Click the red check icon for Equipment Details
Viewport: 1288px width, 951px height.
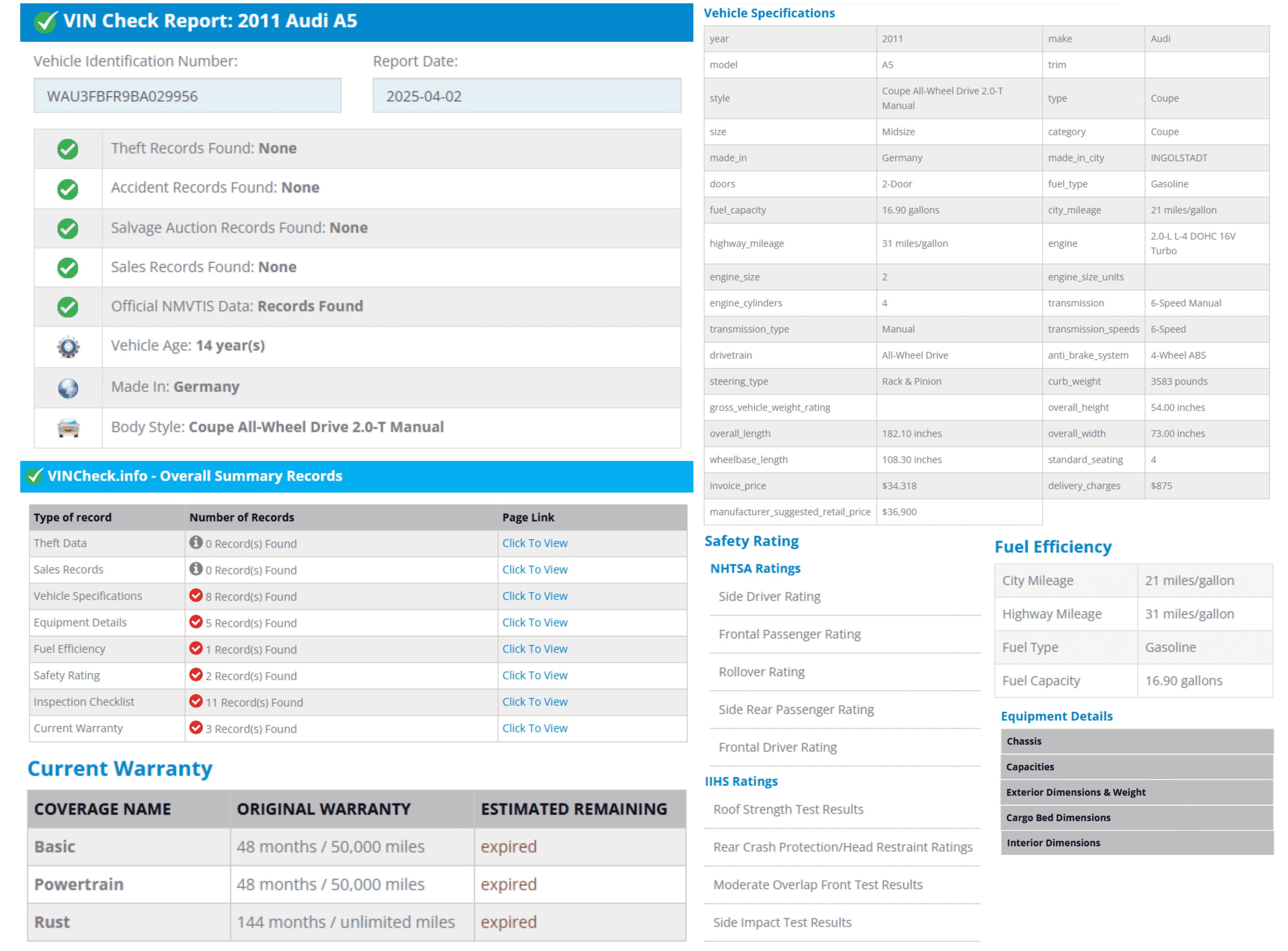(196, 622)
